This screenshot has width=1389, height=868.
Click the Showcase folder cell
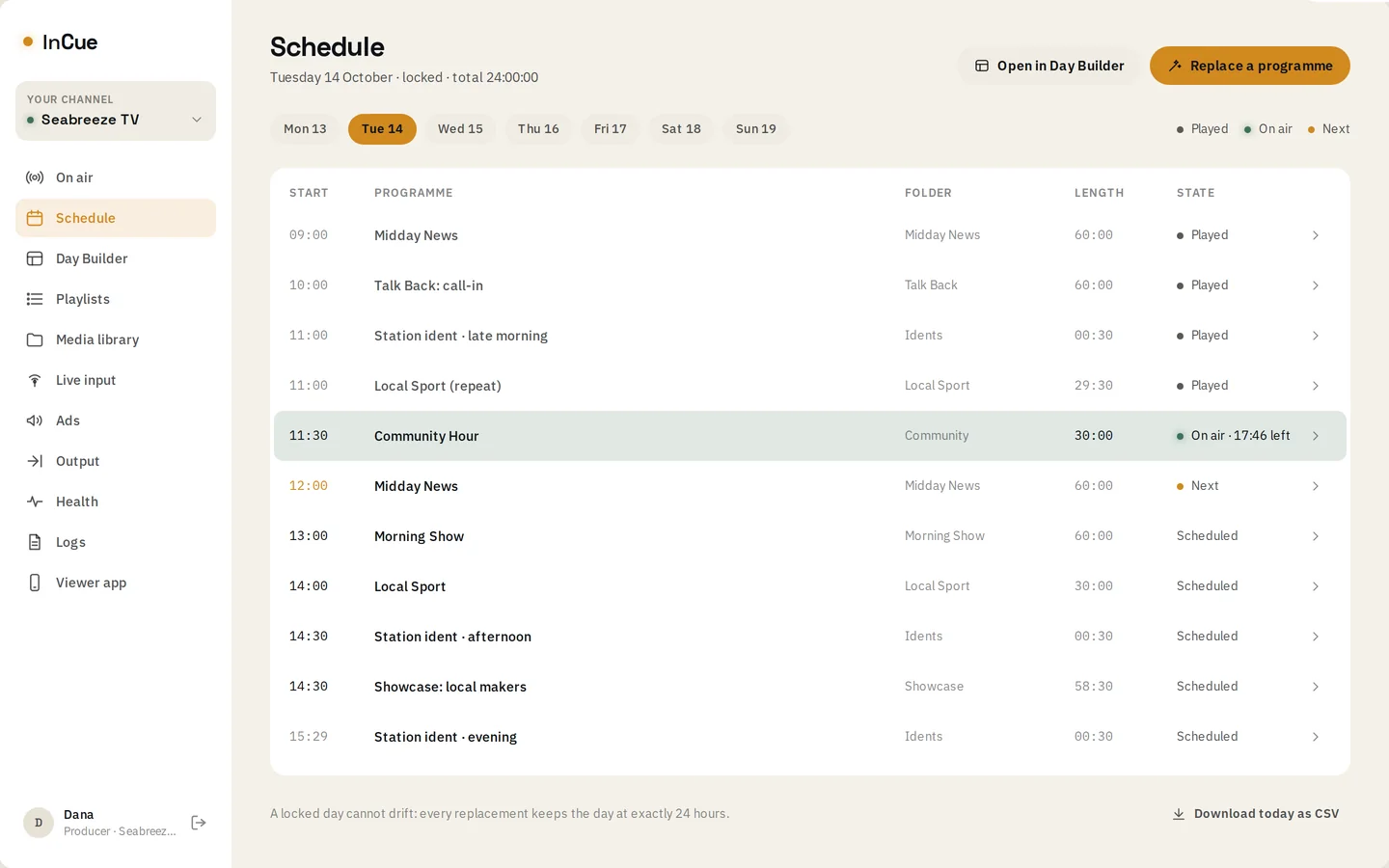click(x=934, y=687)
